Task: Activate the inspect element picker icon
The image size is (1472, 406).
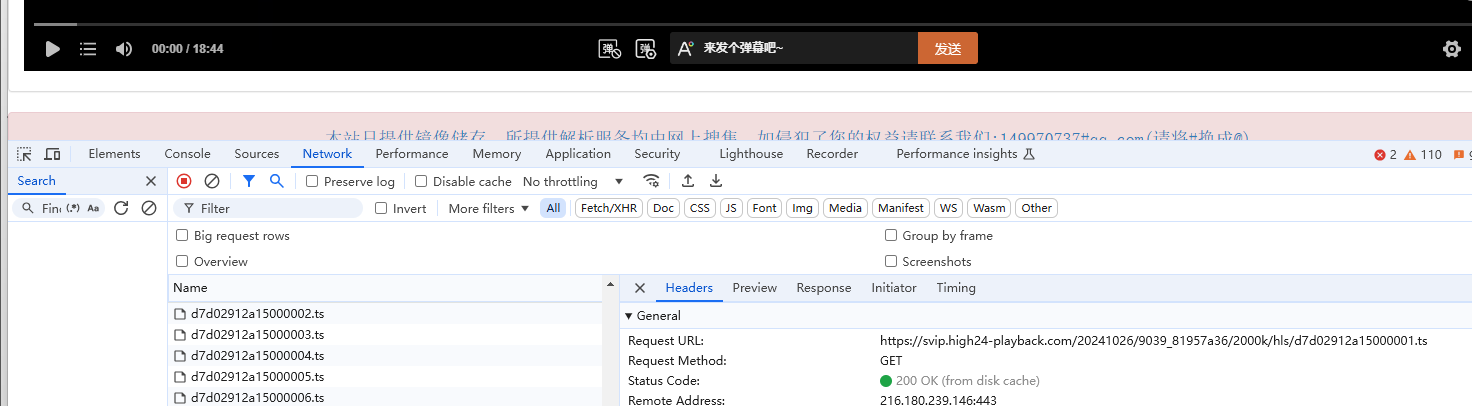Action: (25, 154)
